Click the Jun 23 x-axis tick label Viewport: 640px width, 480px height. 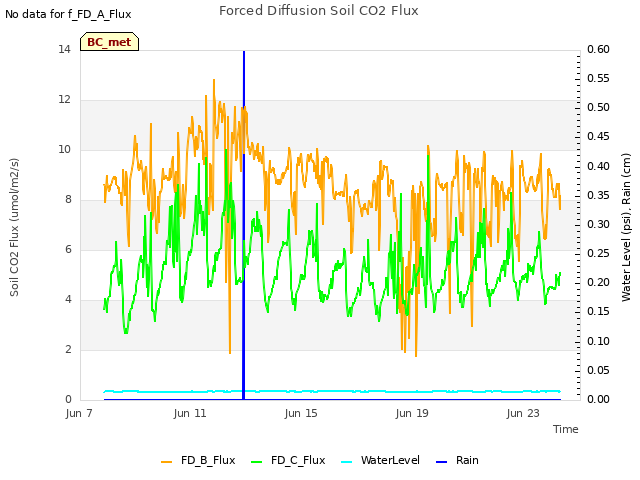523,413
